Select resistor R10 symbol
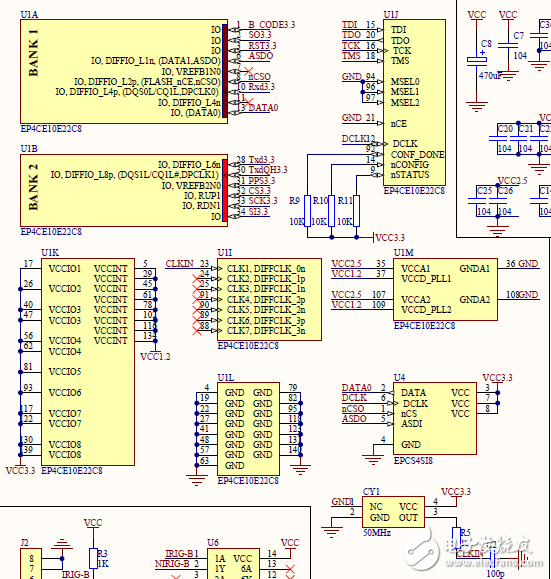 tap(331, 211)
